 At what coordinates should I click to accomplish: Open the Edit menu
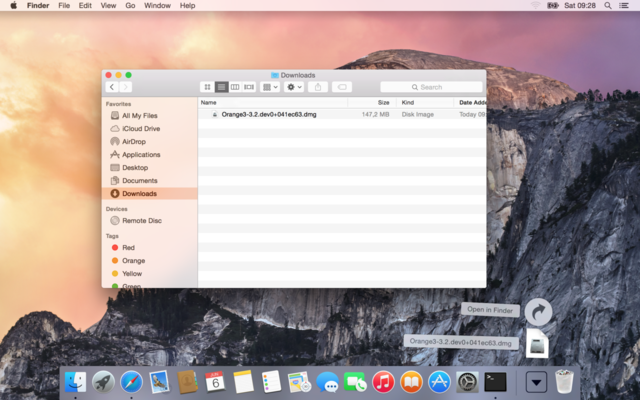(85, 5)
